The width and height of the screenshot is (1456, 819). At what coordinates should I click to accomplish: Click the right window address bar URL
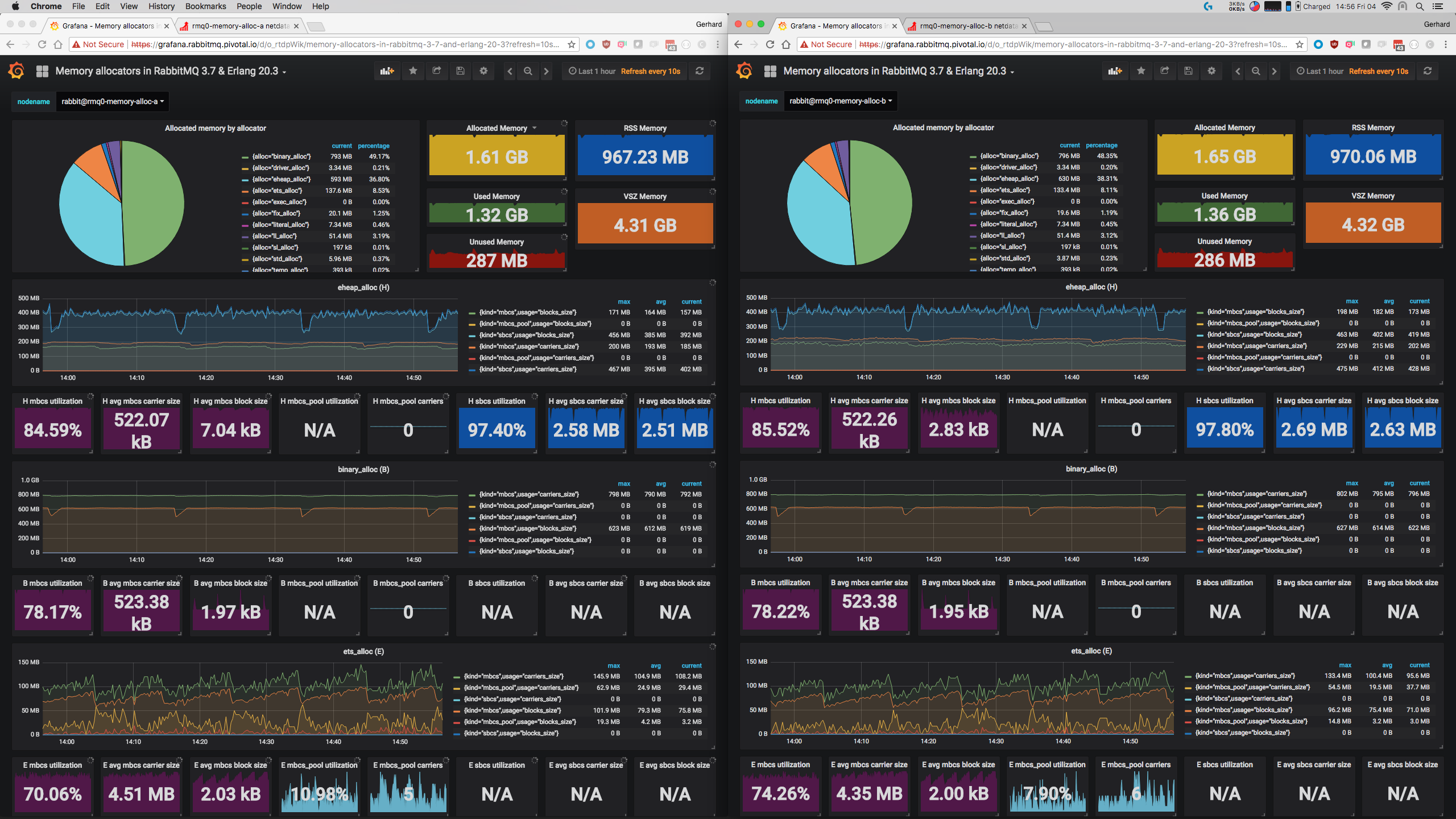click(1073, 44)
